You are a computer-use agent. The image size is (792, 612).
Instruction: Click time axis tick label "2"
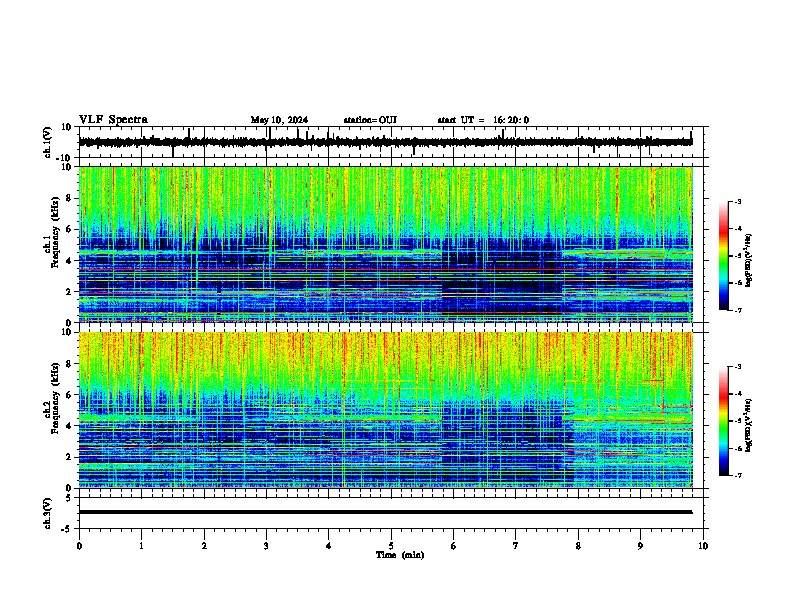click(x=204, y=546)
